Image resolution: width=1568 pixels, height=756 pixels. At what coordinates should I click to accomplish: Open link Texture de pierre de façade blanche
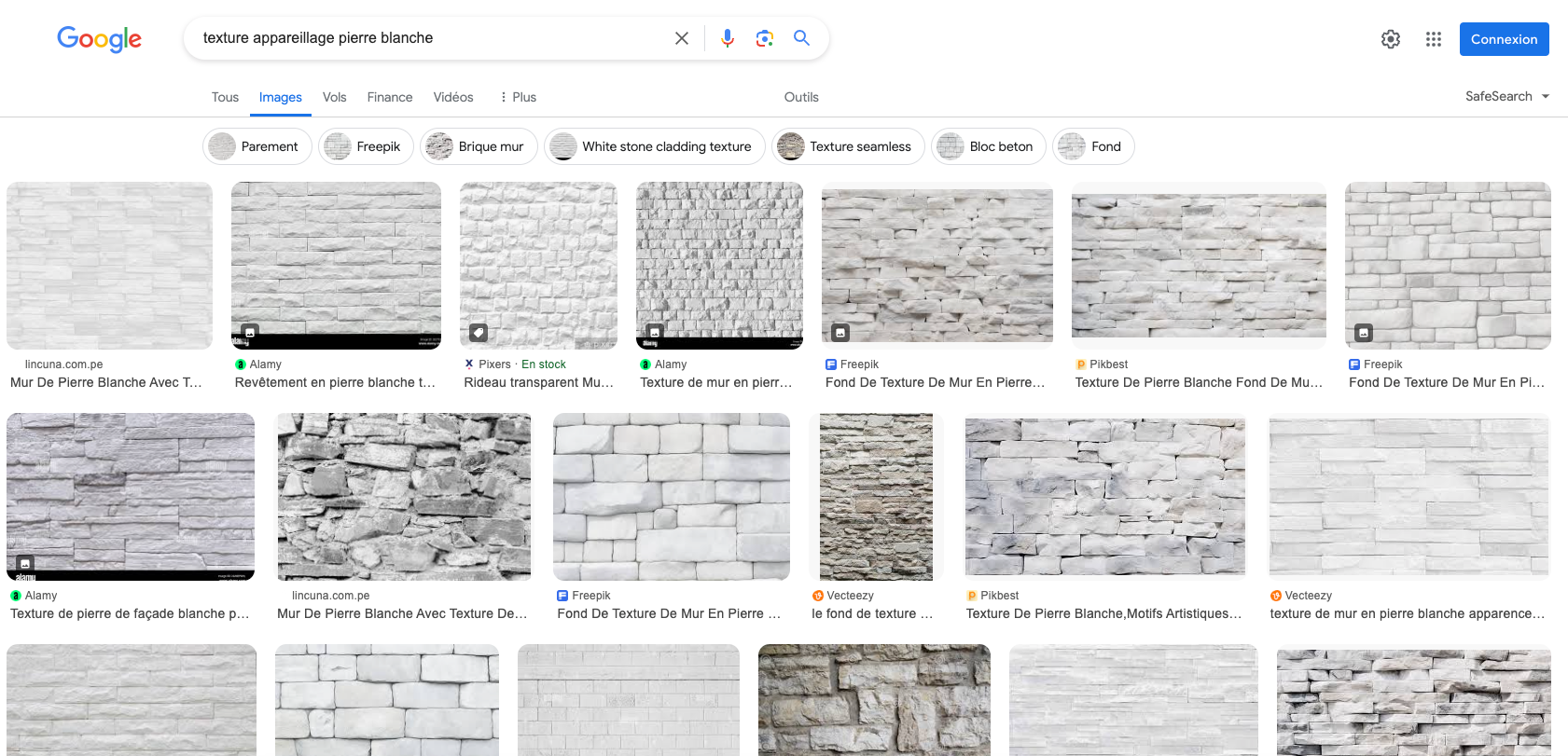click(x=130, y=613)
